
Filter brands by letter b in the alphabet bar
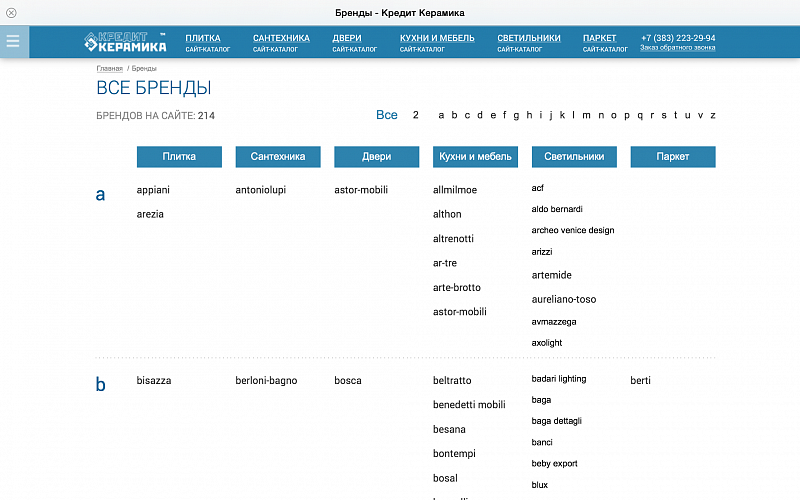454,115
